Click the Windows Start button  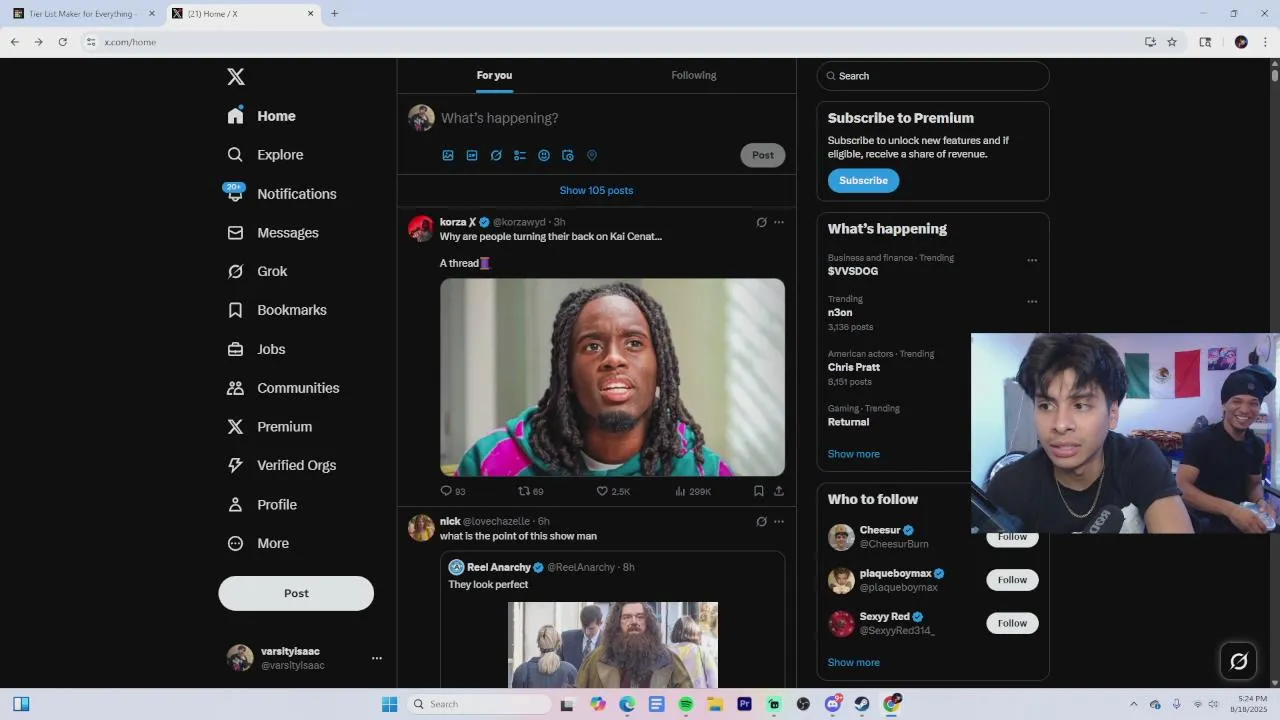click(x=389, y=704)
